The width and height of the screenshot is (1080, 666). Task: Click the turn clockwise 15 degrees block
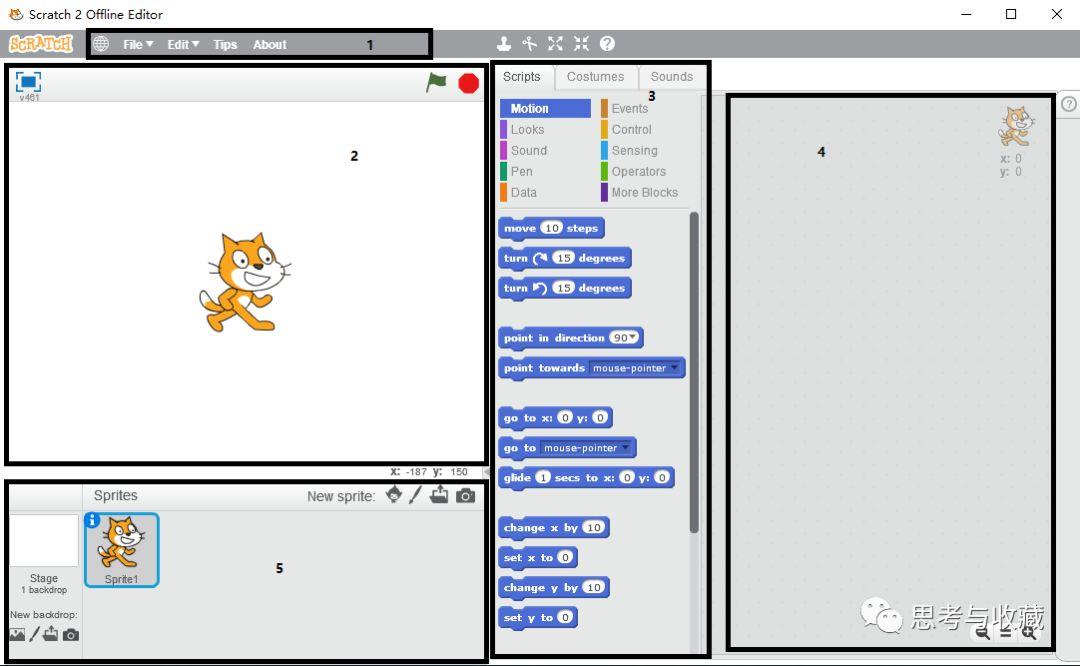(564, 258)
